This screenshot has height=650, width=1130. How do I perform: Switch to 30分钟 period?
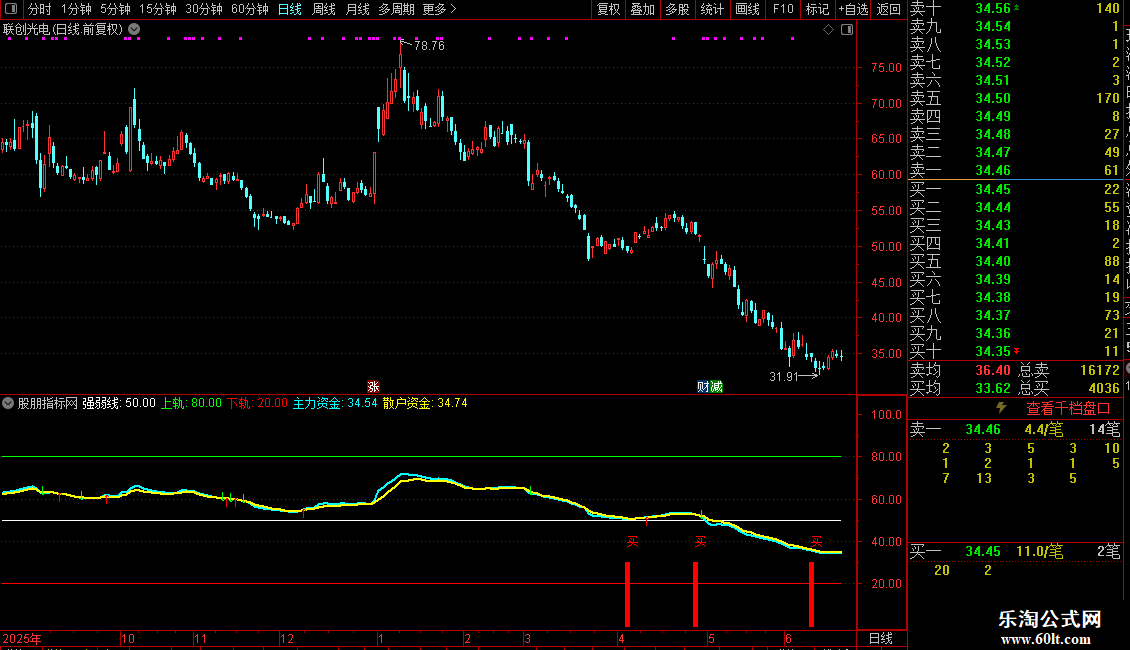tap(204, 9)
